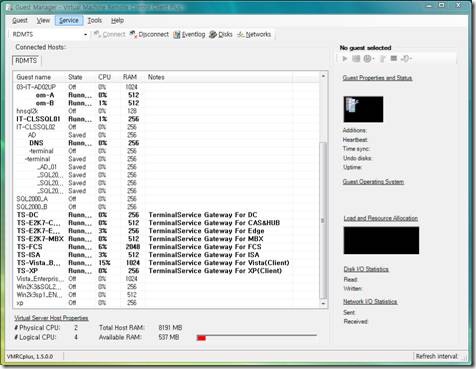
Task: Select the om-A guest row
Action: point(166,95)
